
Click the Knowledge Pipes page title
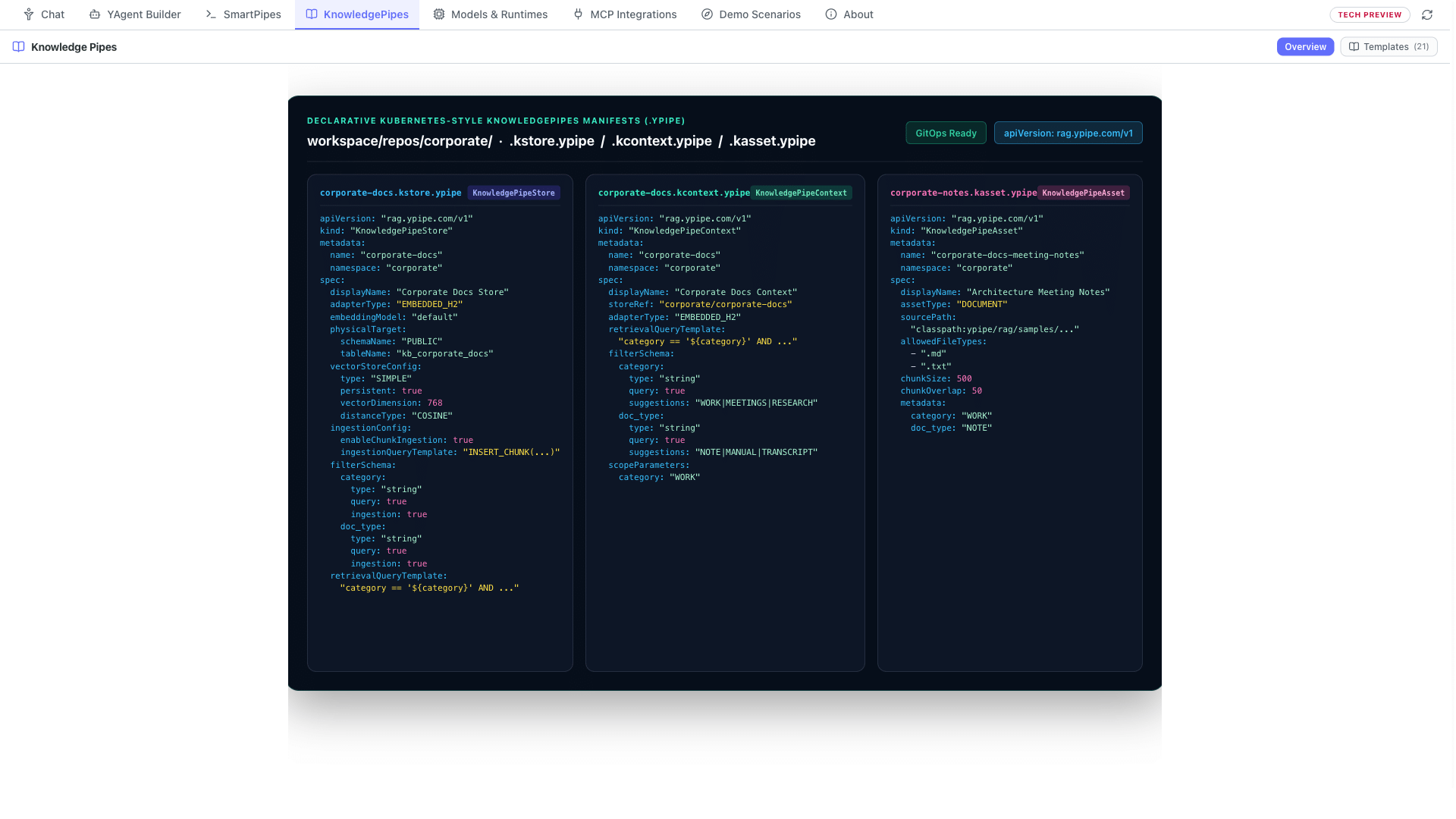point(74,47)
